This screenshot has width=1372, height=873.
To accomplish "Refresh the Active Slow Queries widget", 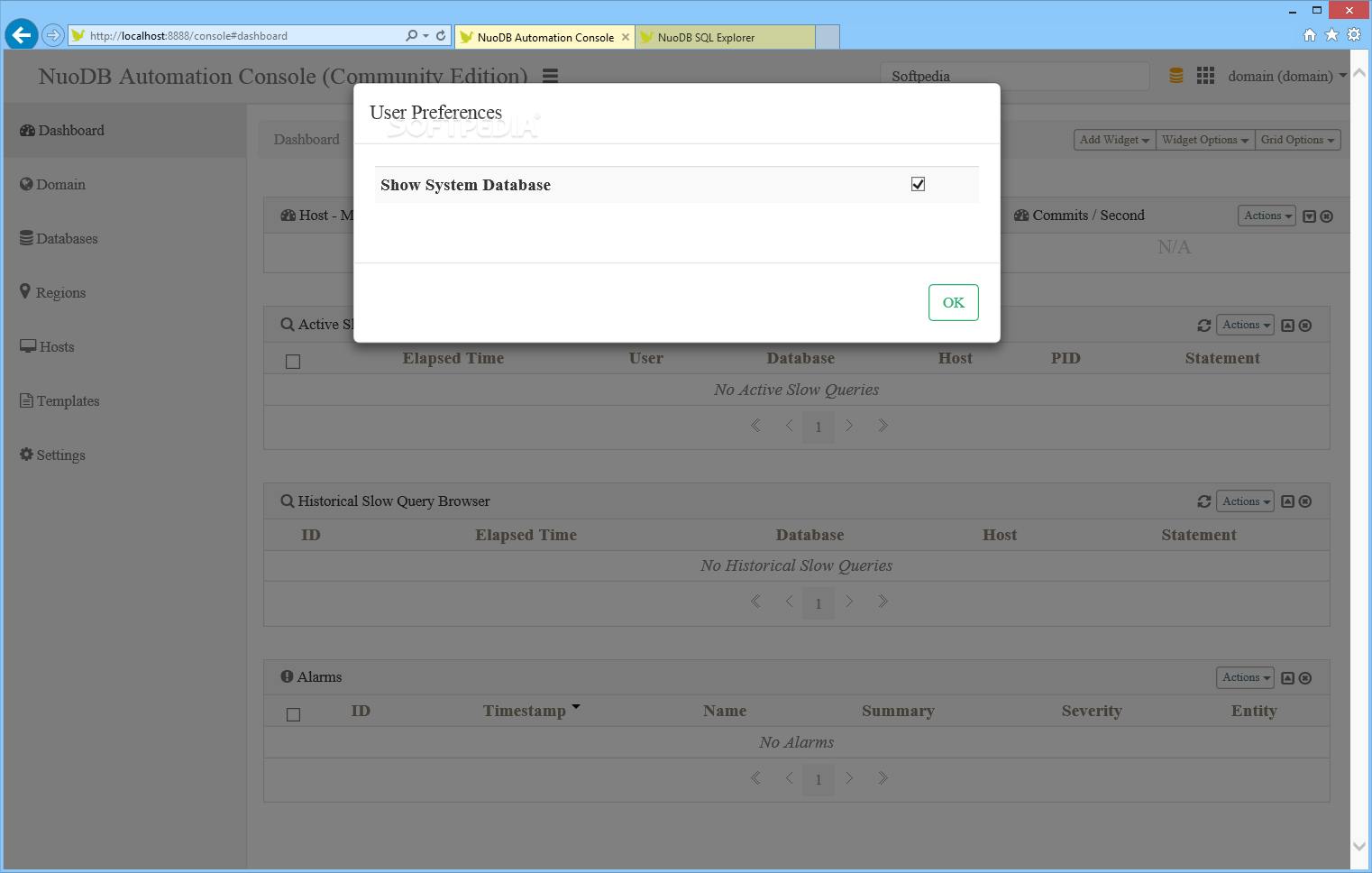I will [x=1203, y=326].
